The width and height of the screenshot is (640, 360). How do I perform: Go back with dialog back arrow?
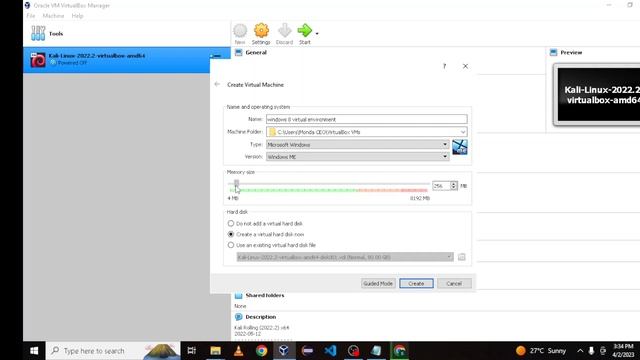click(217, 84)
